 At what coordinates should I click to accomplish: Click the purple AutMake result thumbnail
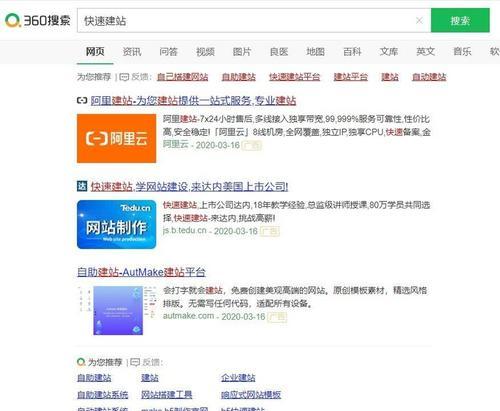point(117,310)
